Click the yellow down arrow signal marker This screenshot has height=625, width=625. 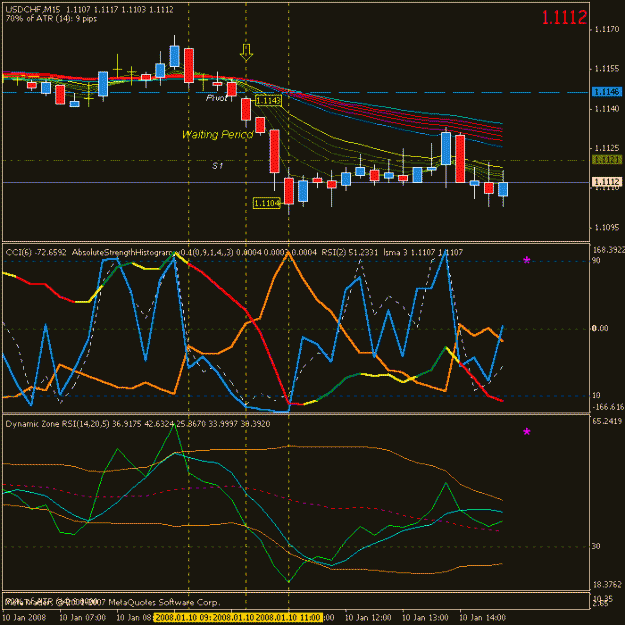click(x=246, y=52)
